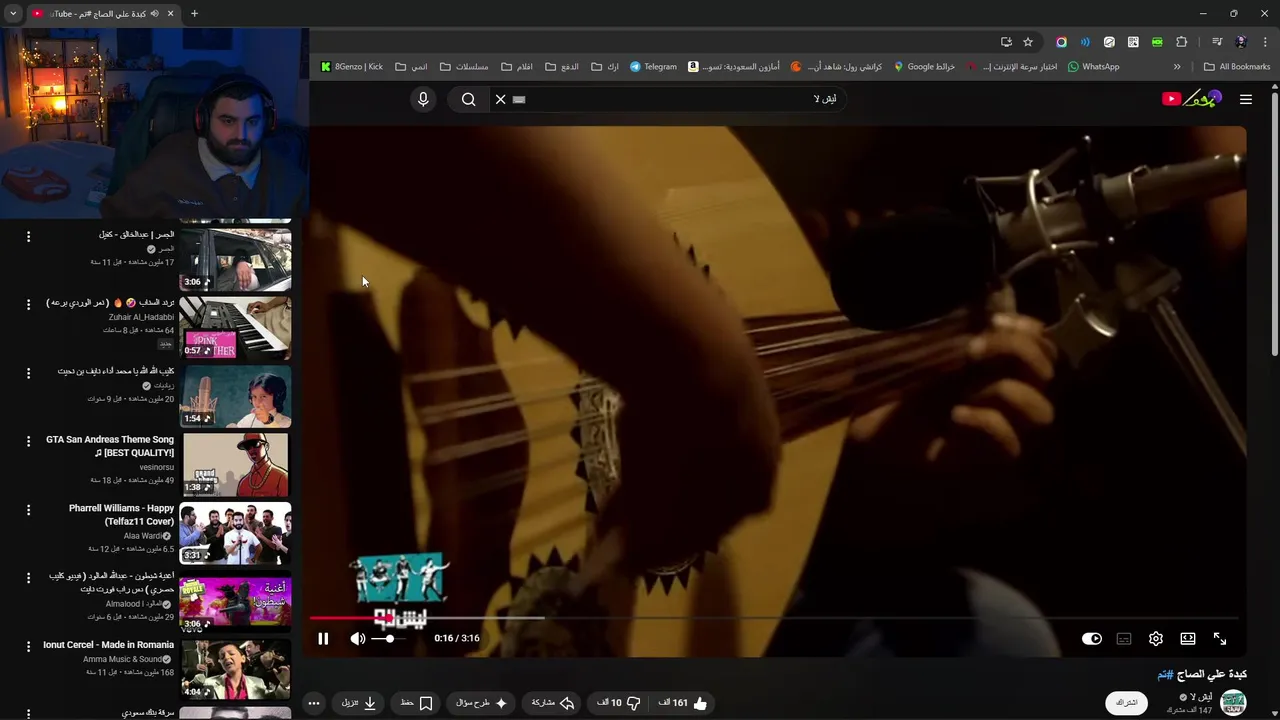The width and height of the screenshot is (1280, 720).
Task: Open the GTA San Andreas thumbnail
Action: [x=235, y=465]
